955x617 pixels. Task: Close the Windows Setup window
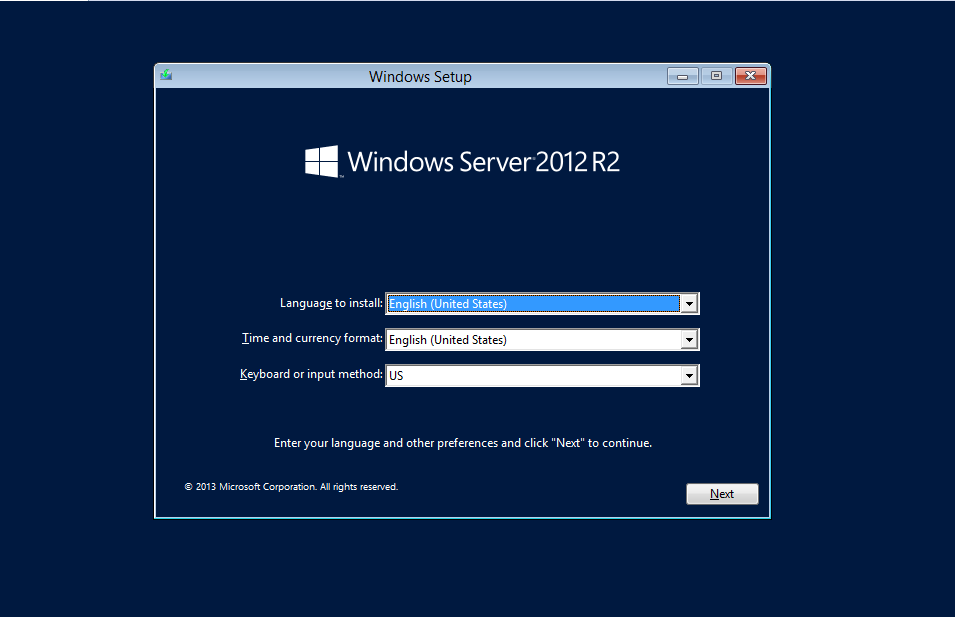click(750, 76)
